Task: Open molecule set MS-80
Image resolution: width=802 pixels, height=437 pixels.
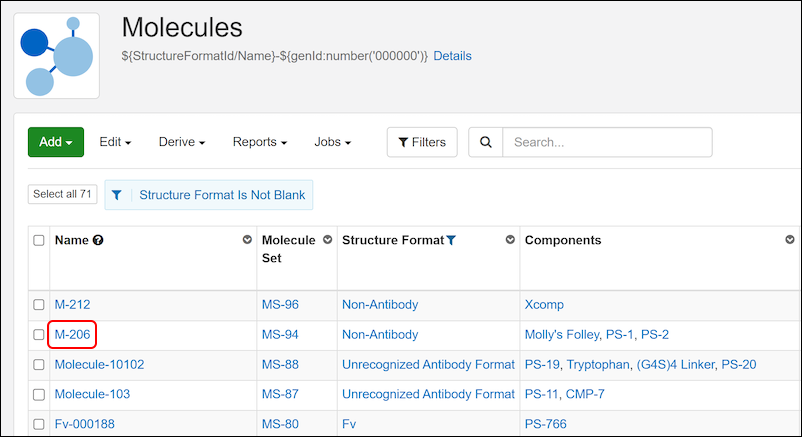Action: (x=280, y=424)
